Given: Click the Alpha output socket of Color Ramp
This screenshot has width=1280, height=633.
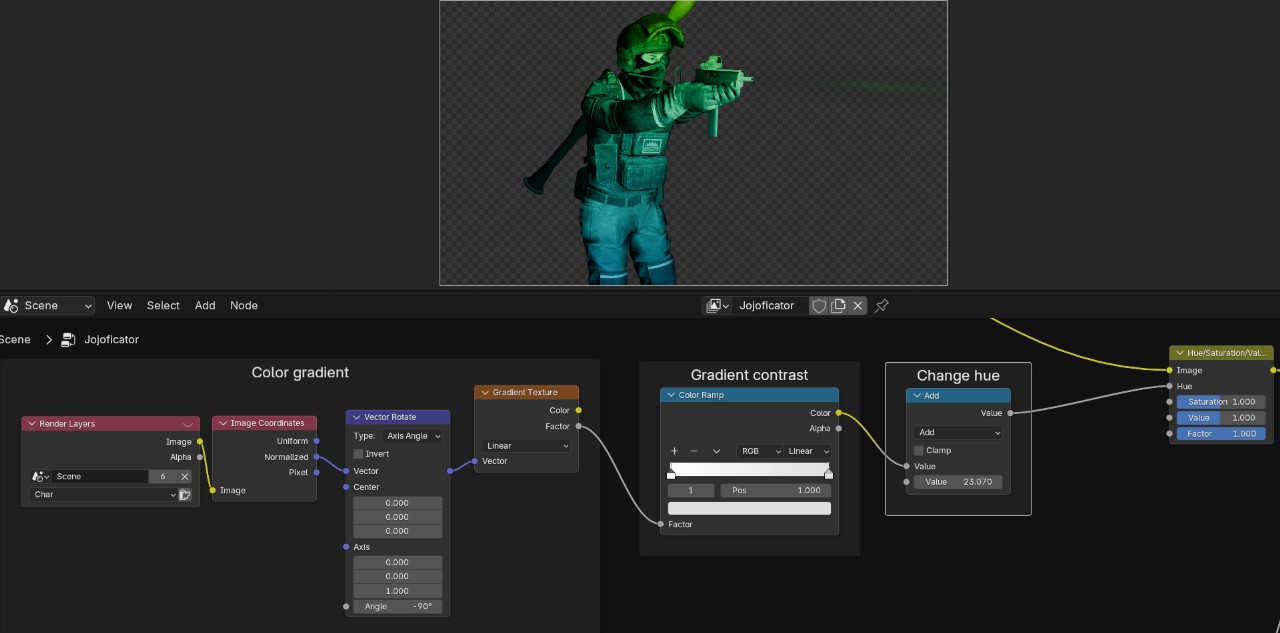Looking at the screenshot, I should tap(839, 429).
